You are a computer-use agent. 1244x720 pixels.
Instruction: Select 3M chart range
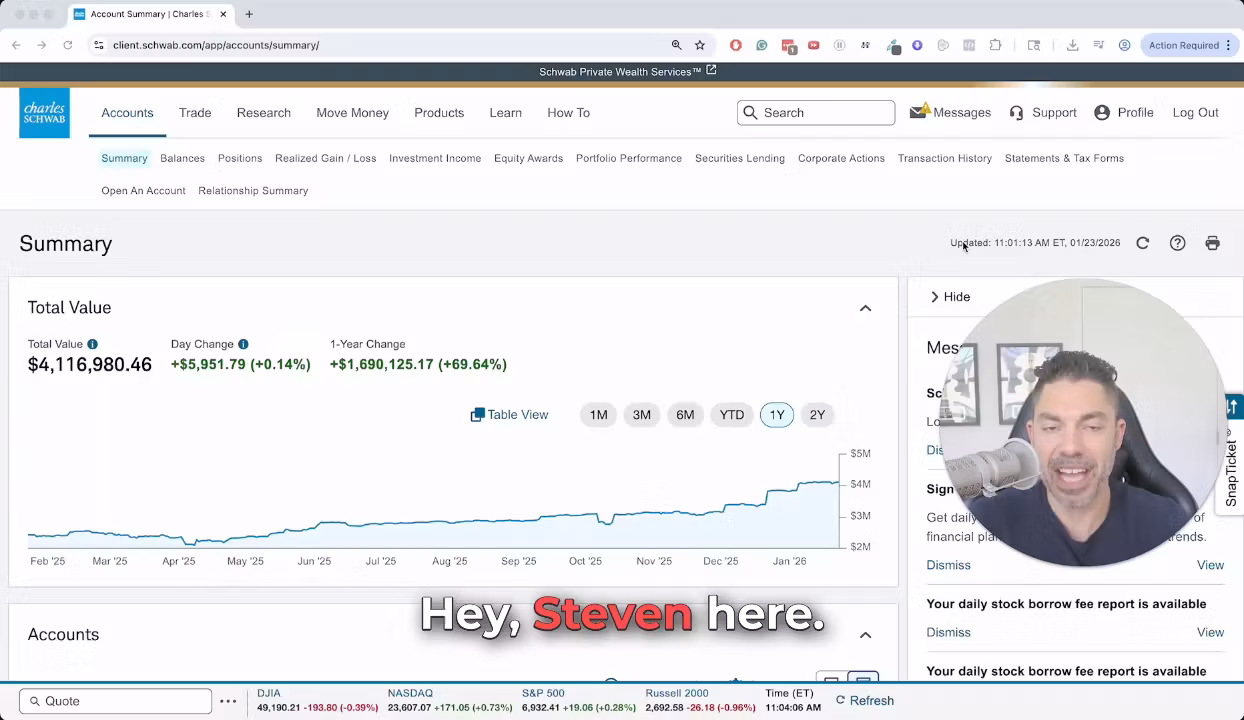(x=642, y=415)
